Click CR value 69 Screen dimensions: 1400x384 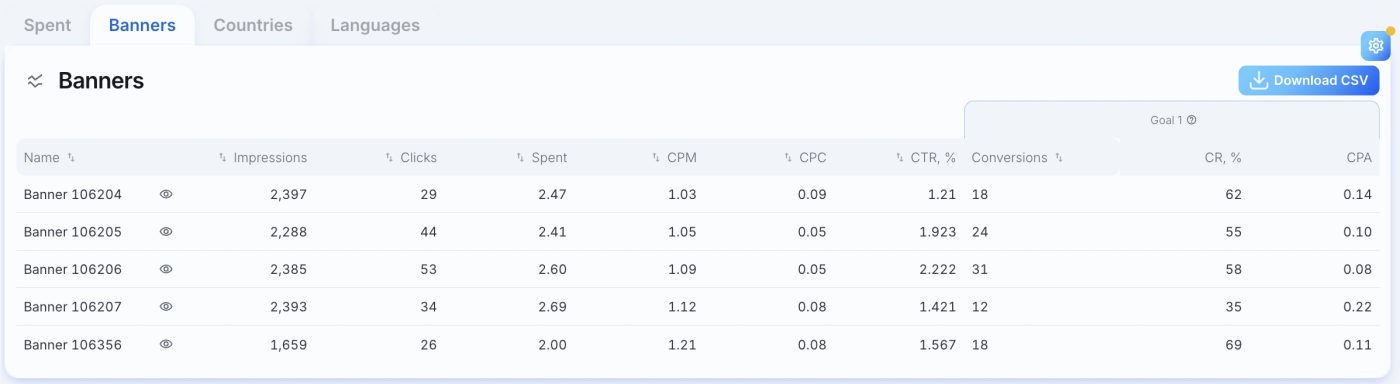pyautogui.click(x=1233, y=344)
